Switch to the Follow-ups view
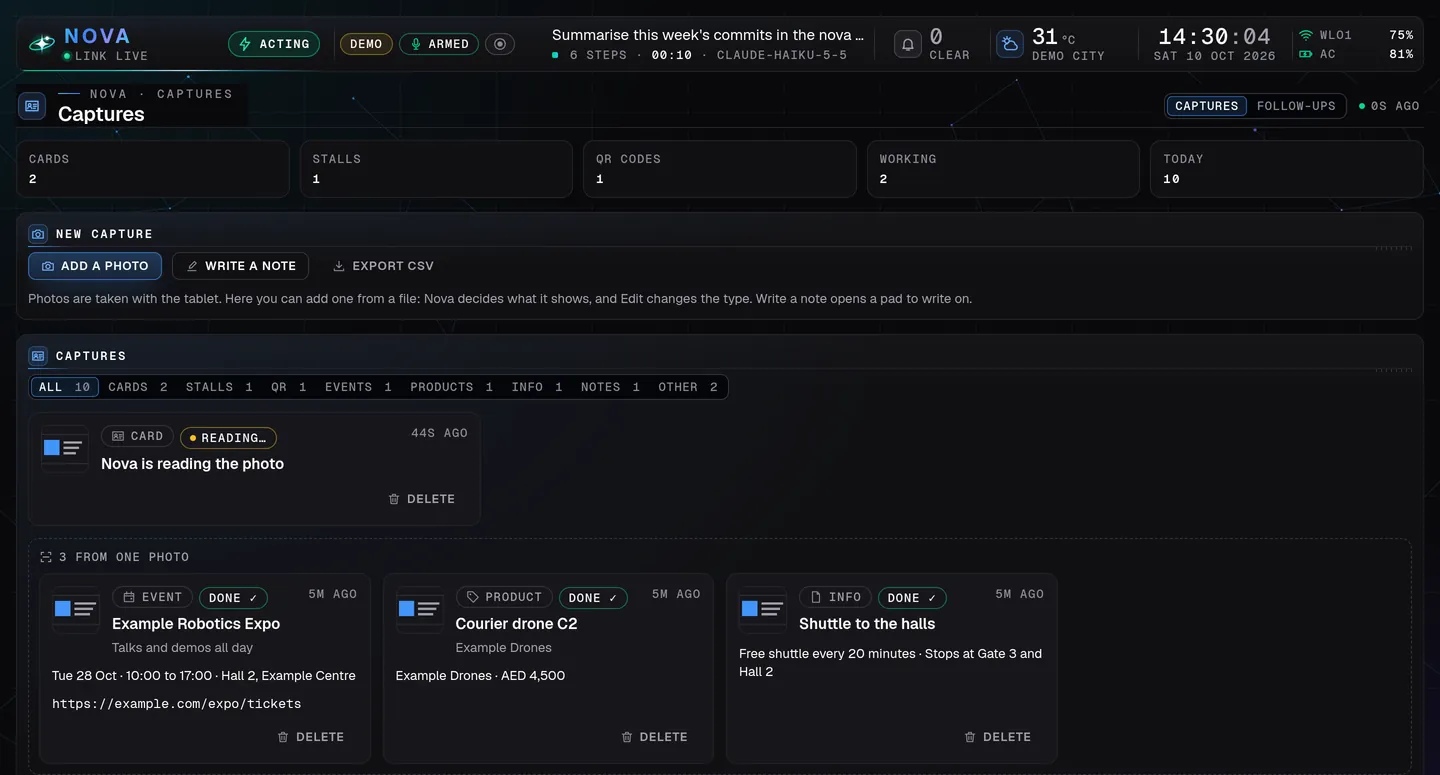 click(x=1296, y=106)
